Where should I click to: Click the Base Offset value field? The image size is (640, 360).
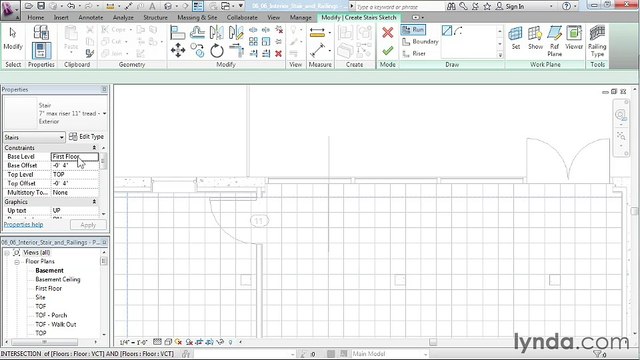point(75,166)
